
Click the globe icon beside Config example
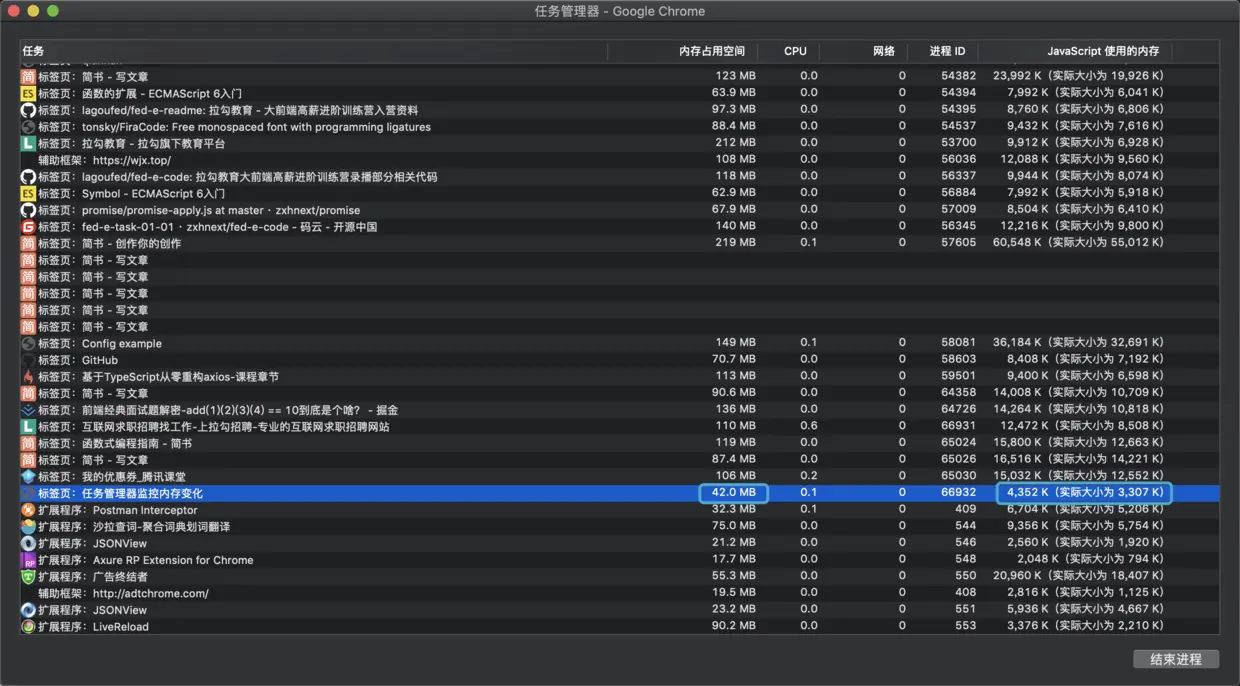pyautogui.click(x=28, y=343)
